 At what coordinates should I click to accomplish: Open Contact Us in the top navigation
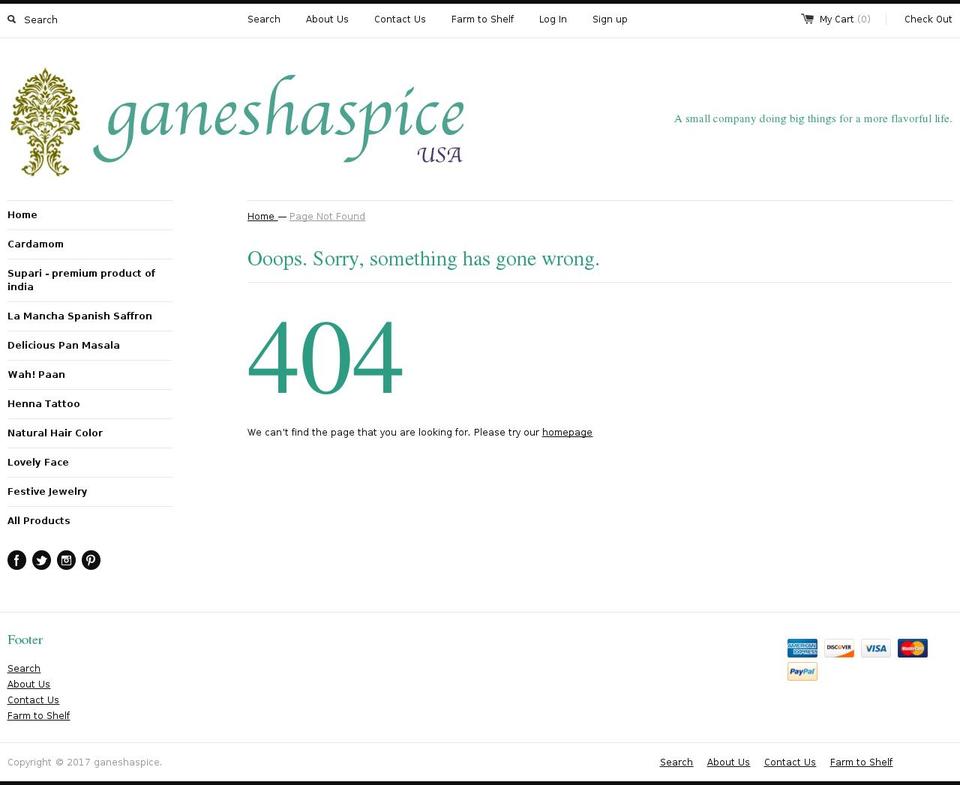pyautogui.click(x=400, y=19)
